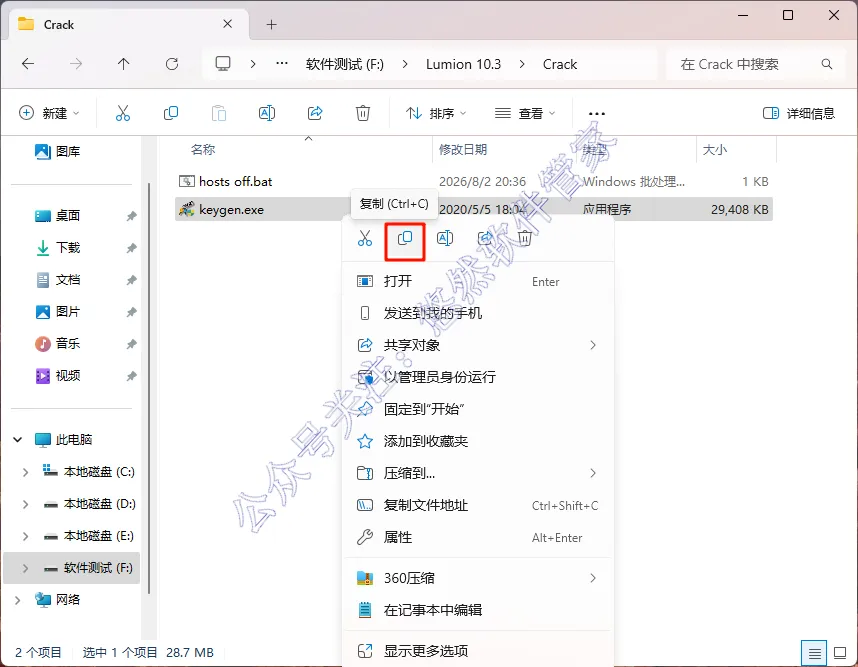Unpin 桌面 via its pin icon
Viewport: 858px width, 667px height.
pos(131,216)
